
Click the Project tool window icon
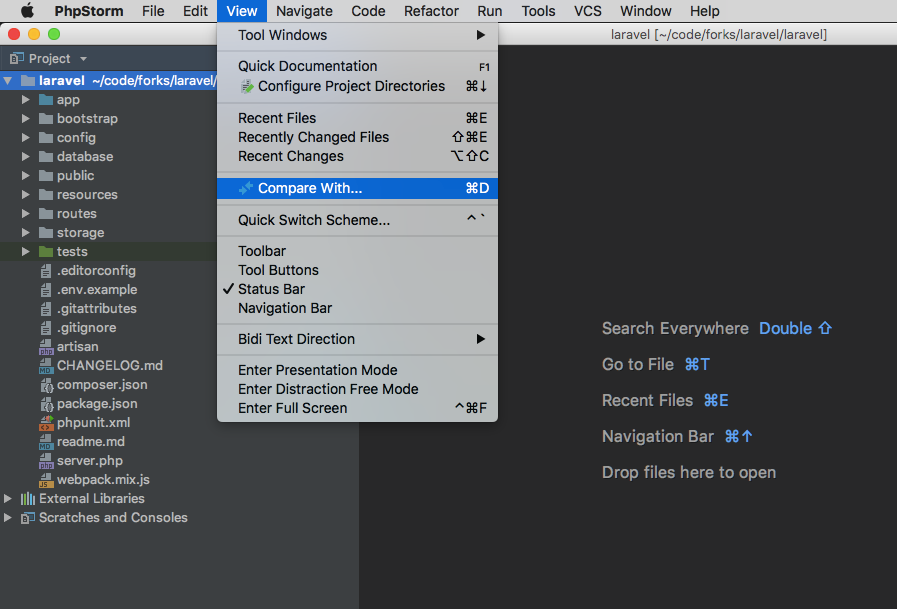(17, 58)
